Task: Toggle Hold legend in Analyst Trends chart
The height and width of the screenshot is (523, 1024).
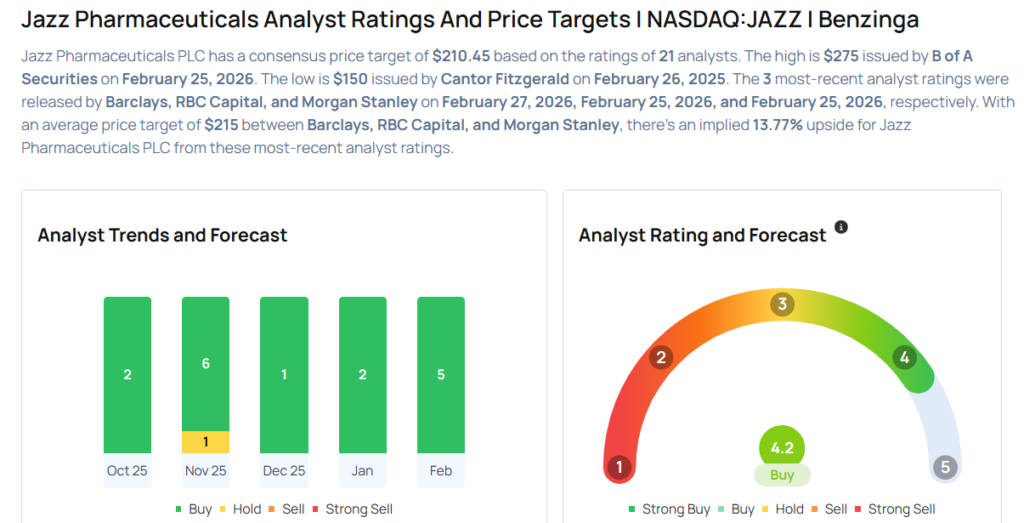Action: coord(243,509)
